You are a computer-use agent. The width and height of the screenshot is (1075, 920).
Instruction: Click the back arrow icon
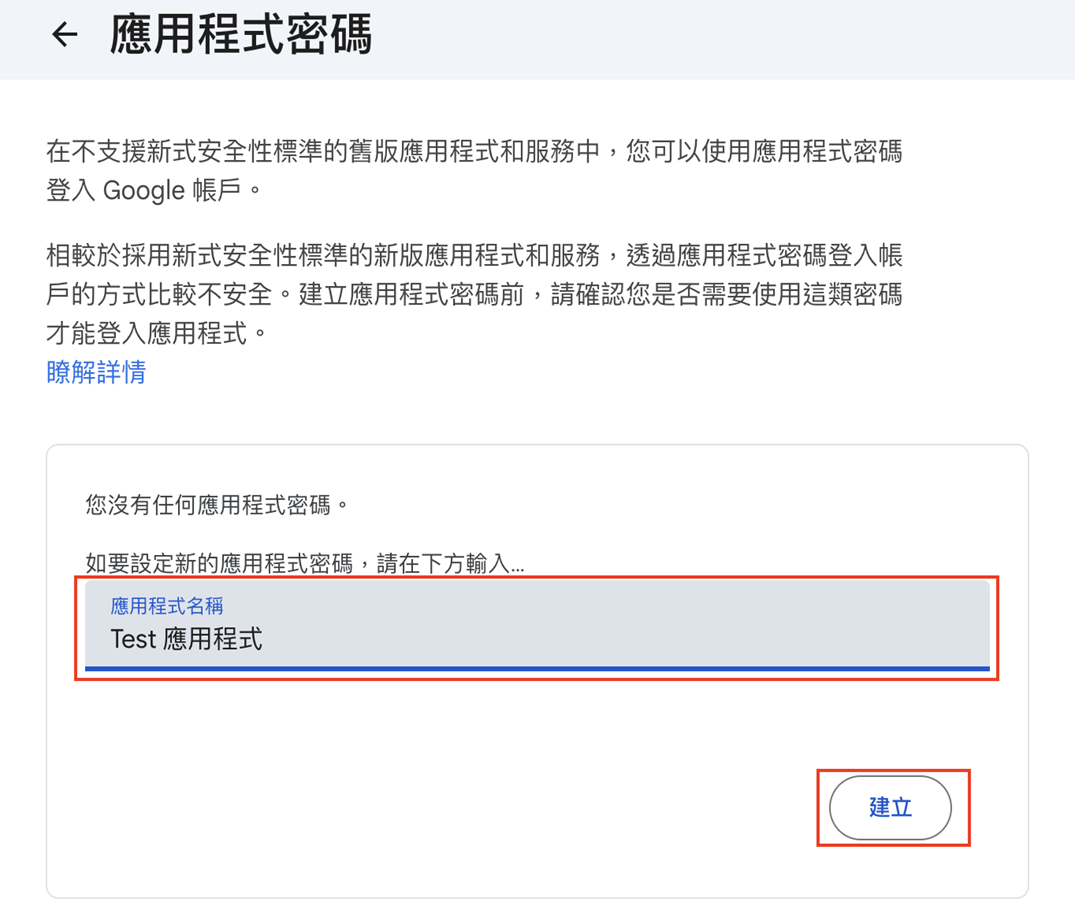point(65,35)
